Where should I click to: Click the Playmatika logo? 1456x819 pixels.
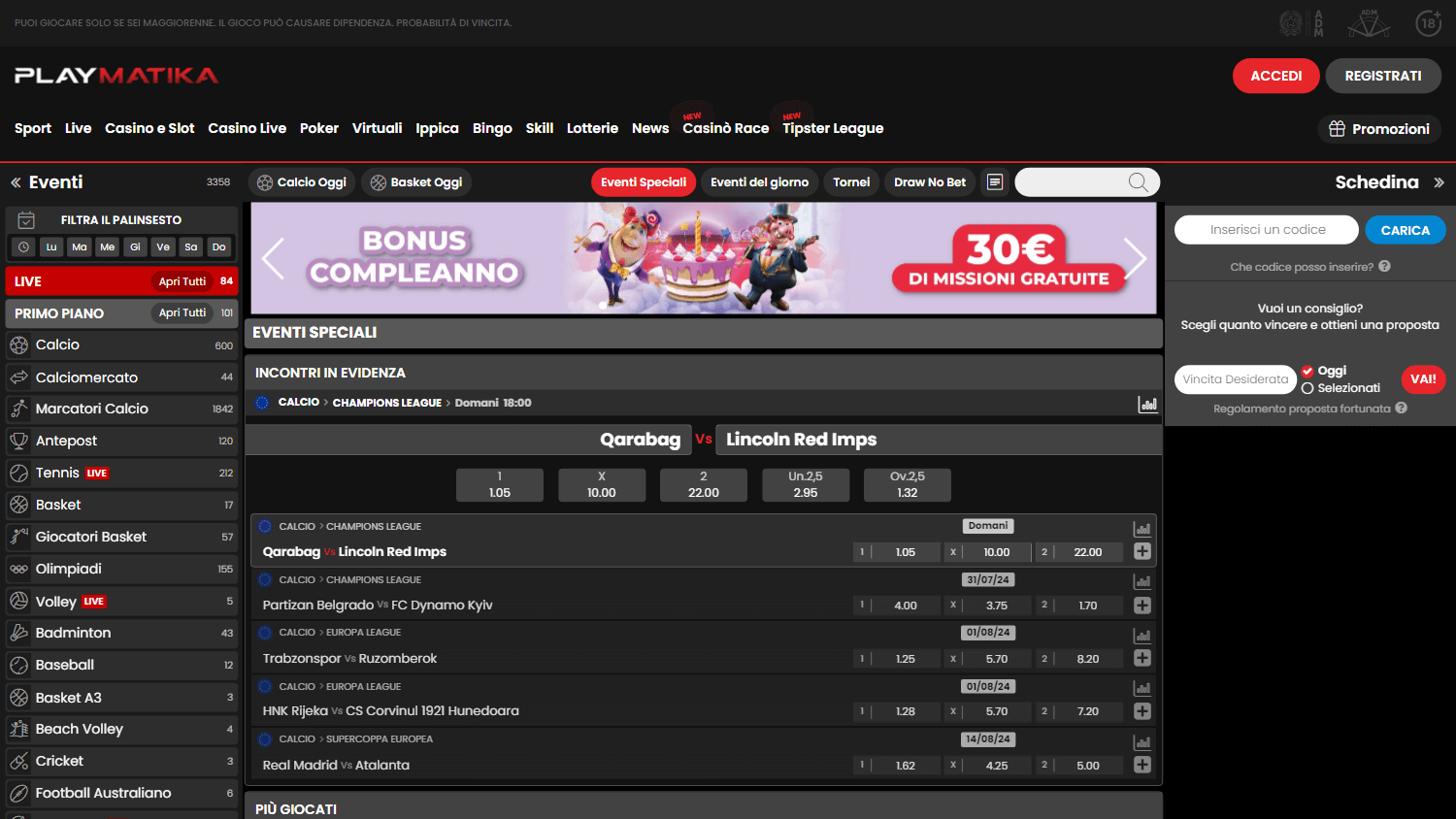116,76
